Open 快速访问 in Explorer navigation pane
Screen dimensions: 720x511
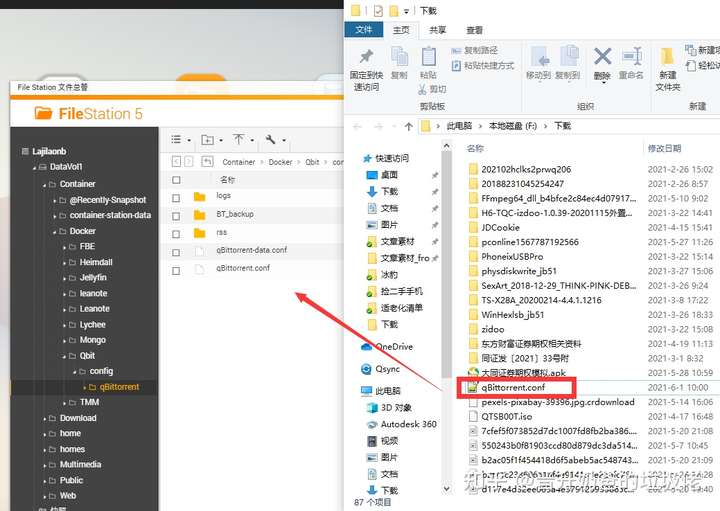(x=392, y=158)
